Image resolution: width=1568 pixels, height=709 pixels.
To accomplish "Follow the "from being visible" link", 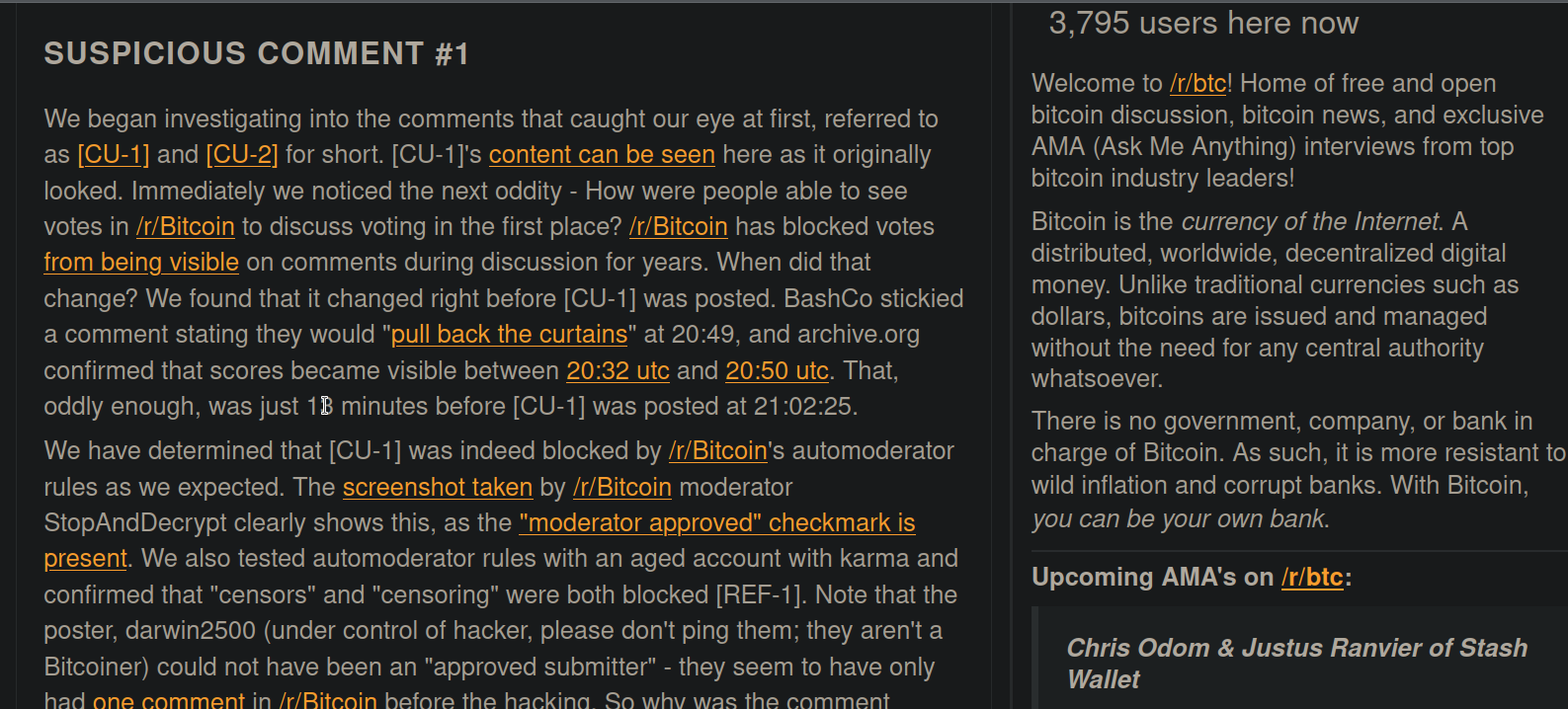I will [x=141, y=263].
